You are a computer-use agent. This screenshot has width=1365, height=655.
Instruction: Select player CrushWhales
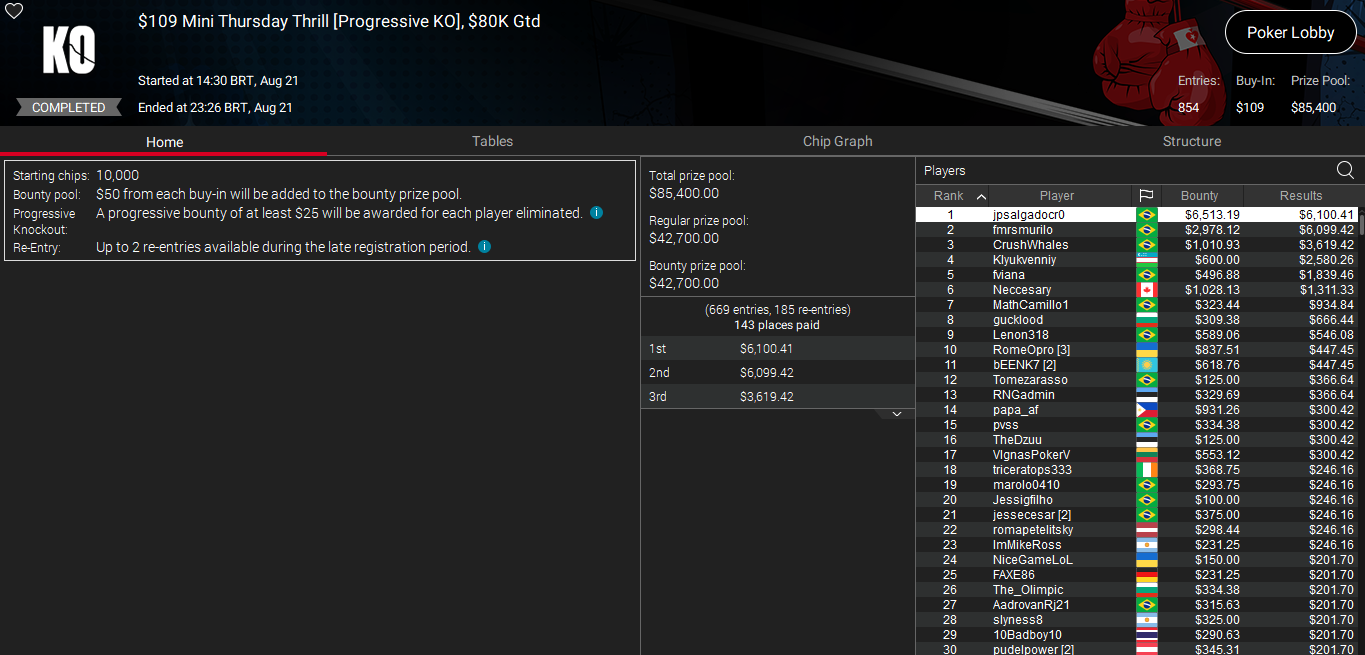tap(1136, 245)
